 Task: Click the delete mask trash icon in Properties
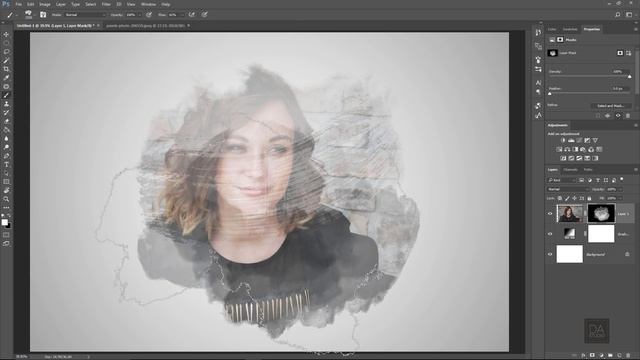coord(628,116)
